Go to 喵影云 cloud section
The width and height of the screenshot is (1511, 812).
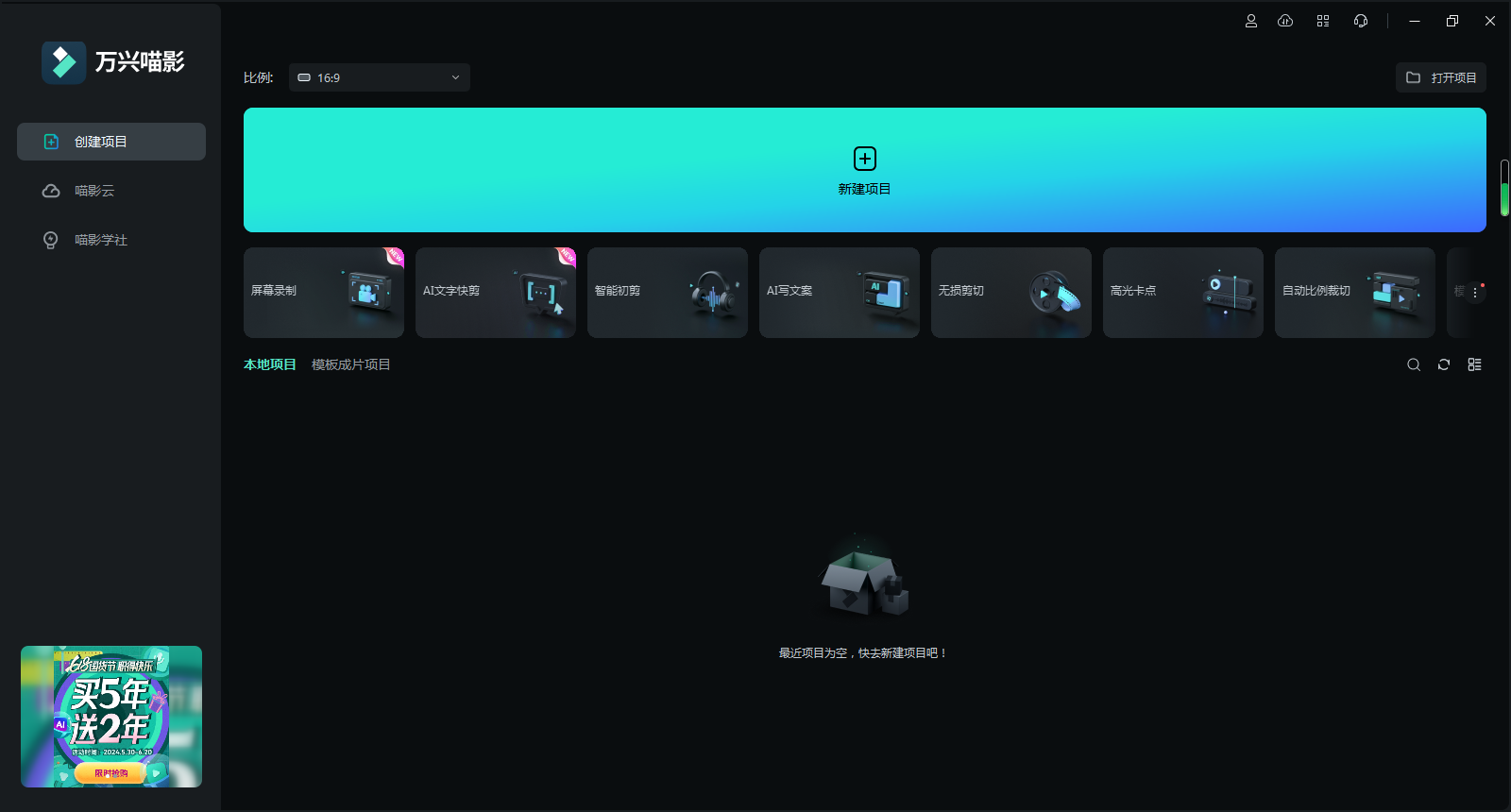coord(111,191)
